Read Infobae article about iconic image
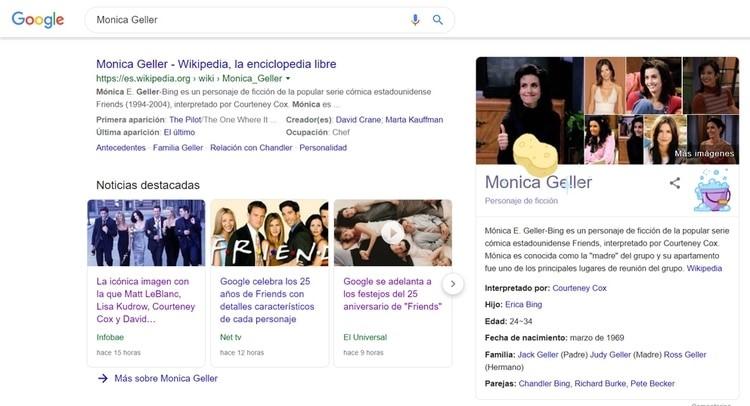 pyautogui.click(x=145, y=300)
